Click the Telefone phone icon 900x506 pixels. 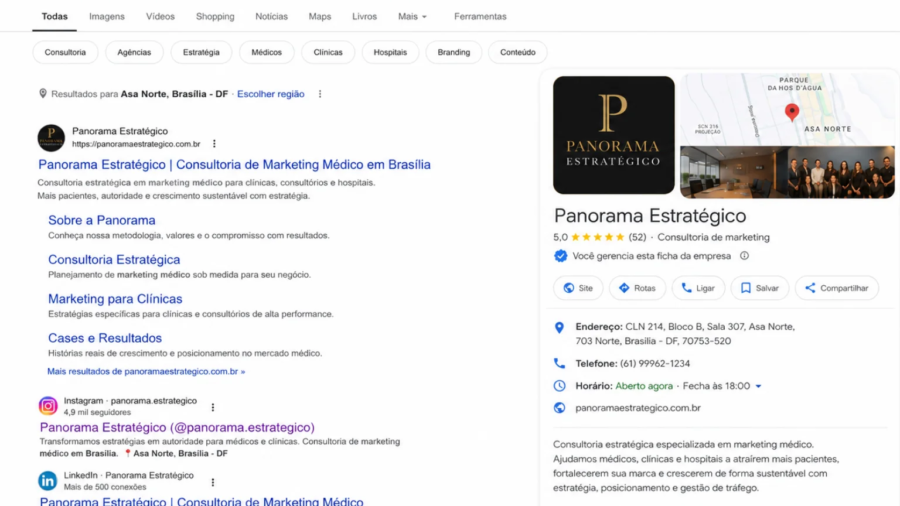(x=559, y=363)
